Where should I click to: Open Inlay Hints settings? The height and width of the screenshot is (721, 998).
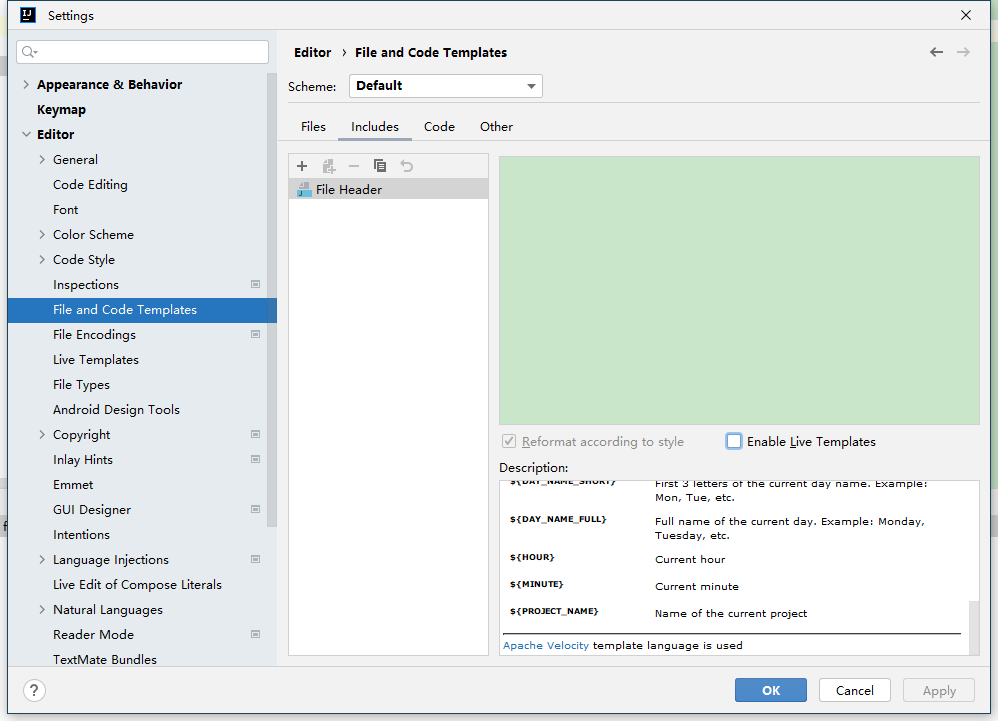[x=83, y=459]
